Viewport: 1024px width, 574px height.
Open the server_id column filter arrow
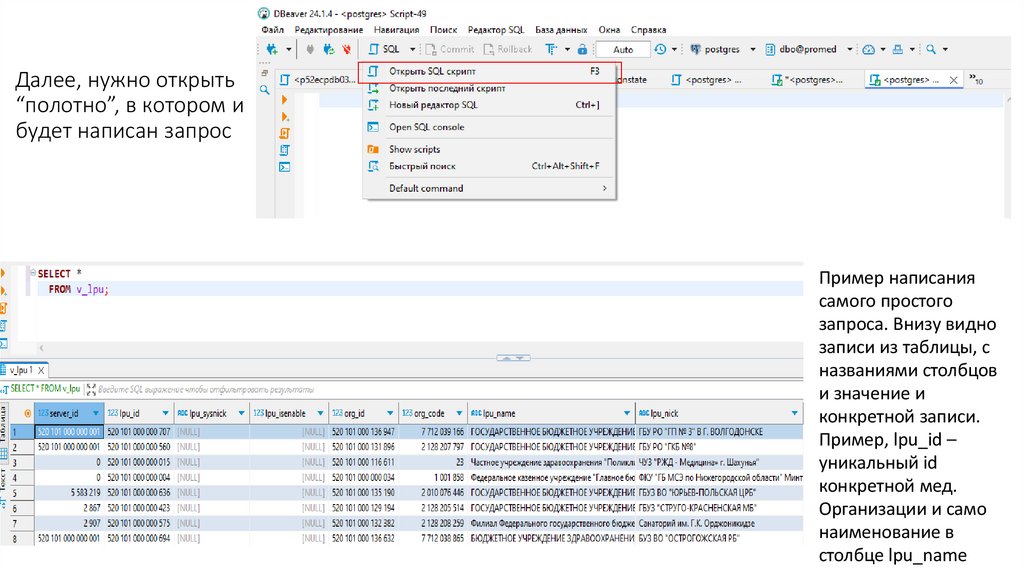tap(96, 412)
